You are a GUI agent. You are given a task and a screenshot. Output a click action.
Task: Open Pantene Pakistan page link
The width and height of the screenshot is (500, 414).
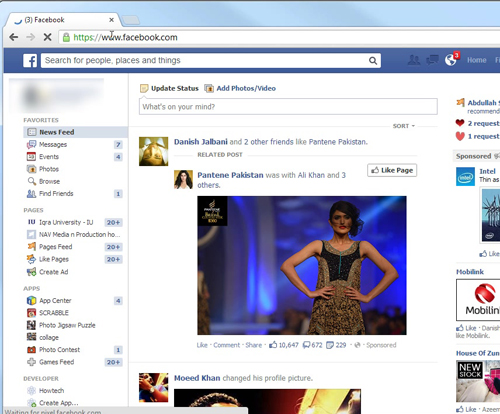coord(230,175)
